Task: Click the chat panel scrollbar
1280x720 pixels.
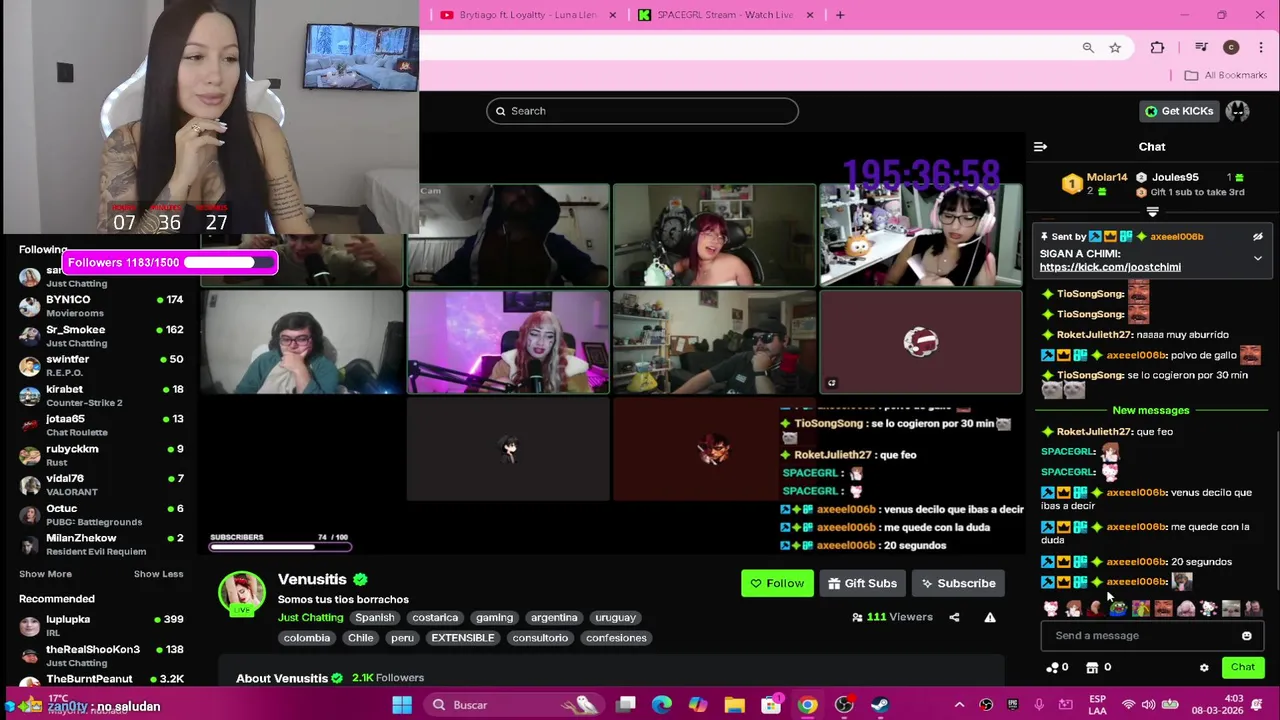Action: 1276,510
